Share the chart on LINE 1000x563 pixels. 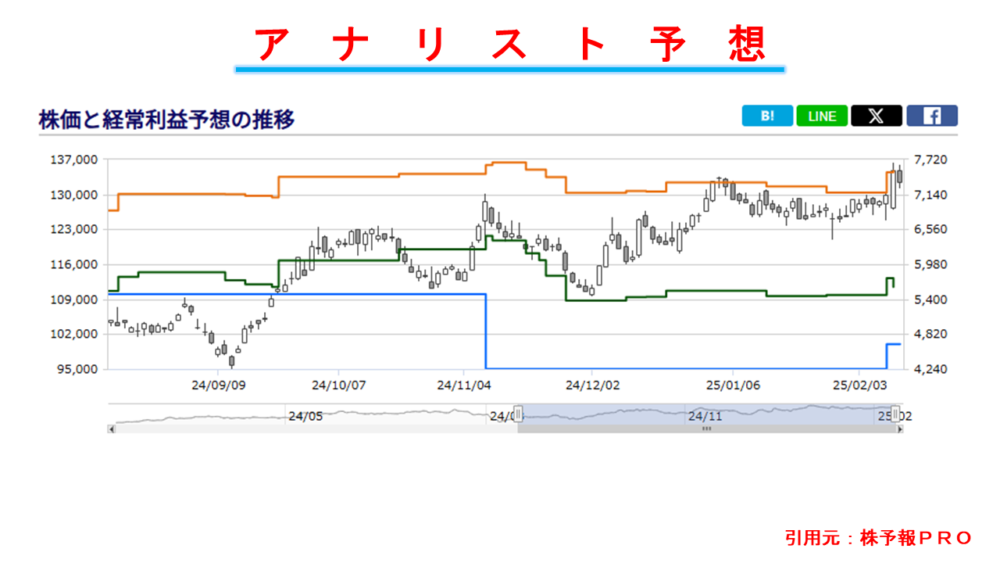pos(821,116)
